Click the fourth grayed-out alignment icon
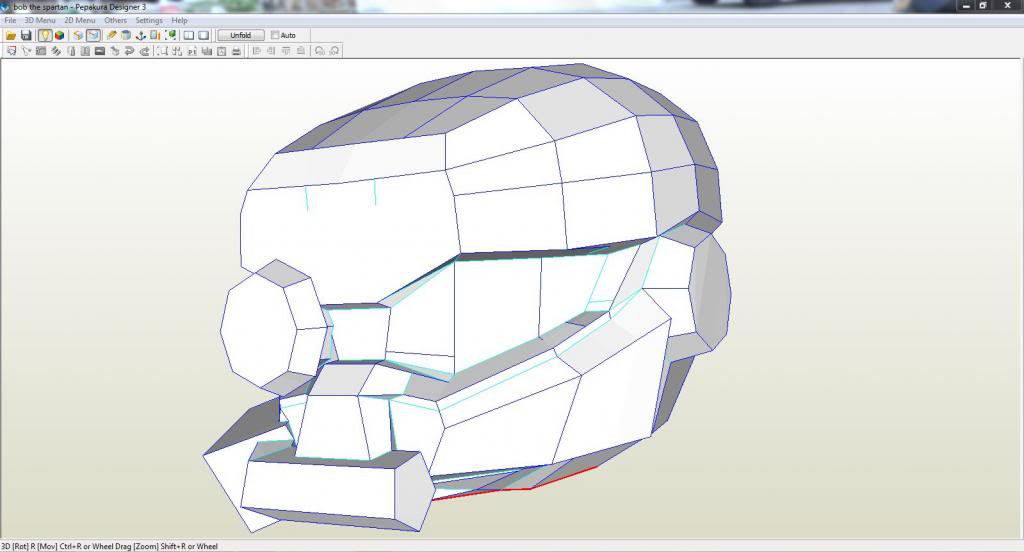 coord(300,51)
